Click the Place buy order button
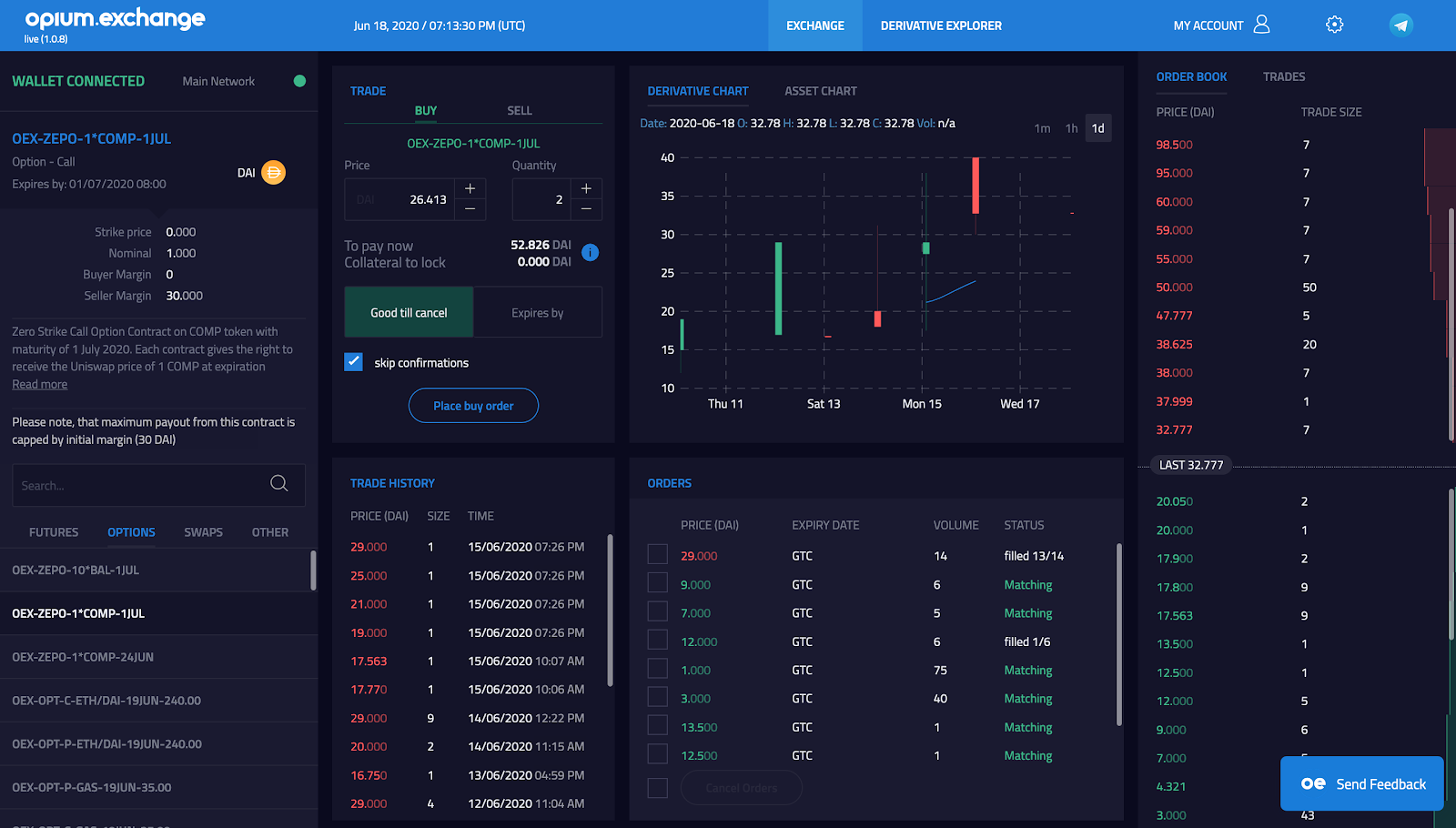This screenshot has width=1456, height=828. pyautogui.click(x=473, y=406)
